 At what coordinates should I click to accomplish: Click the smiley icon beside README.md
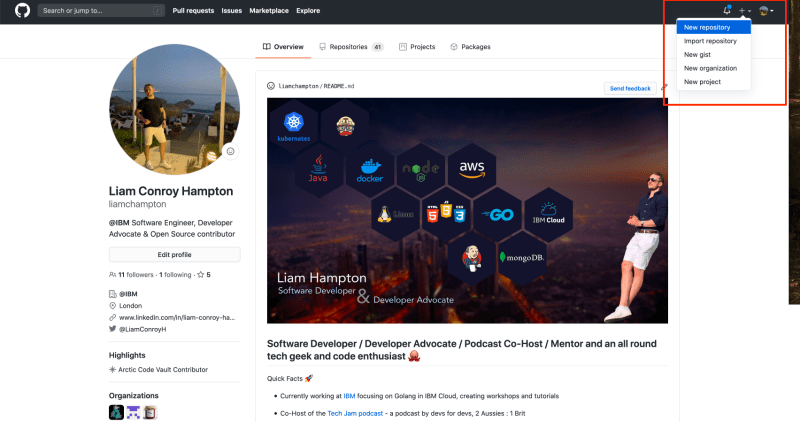point(271,86)
